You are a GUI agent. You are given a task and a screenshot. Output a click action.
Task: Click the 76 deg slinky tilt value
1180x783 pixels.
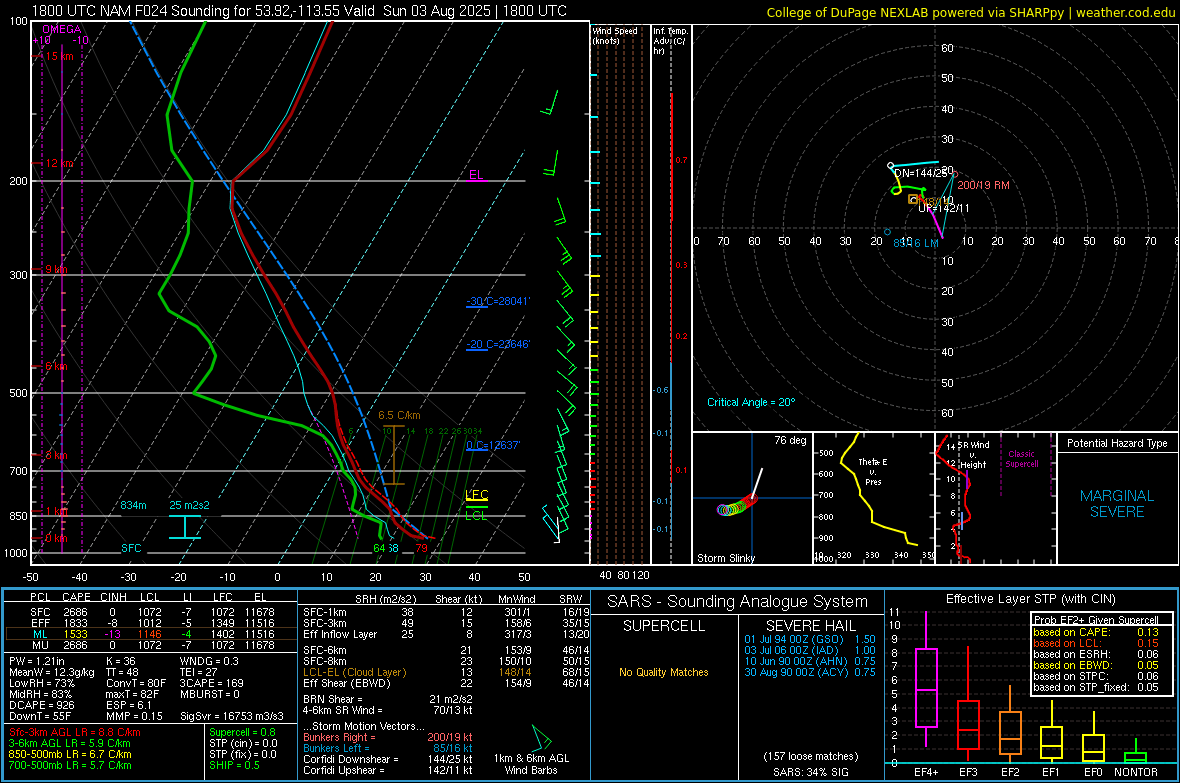(x=790, y=440)
